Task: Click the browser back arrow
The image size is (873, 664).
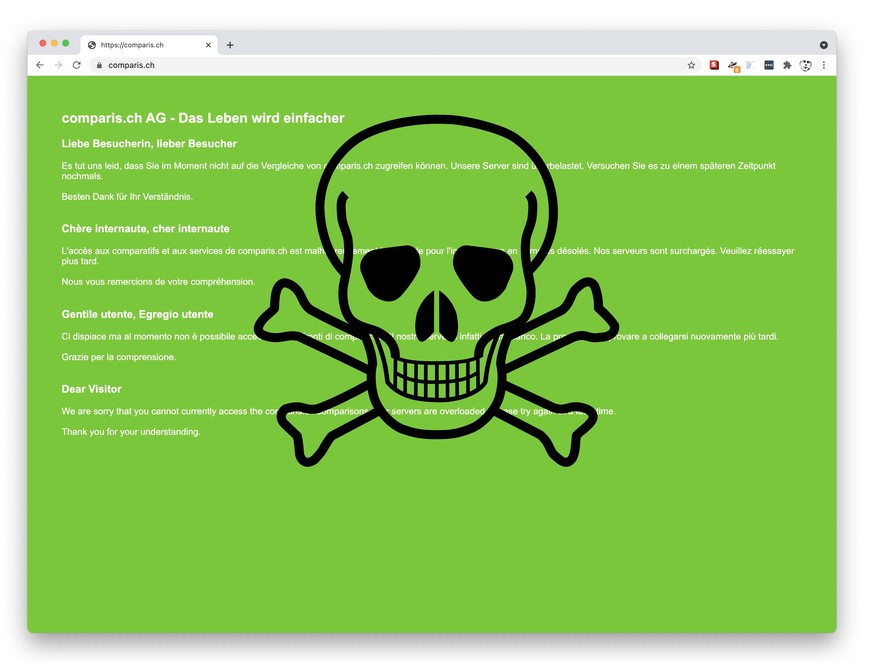Action: tap(40, 65)
